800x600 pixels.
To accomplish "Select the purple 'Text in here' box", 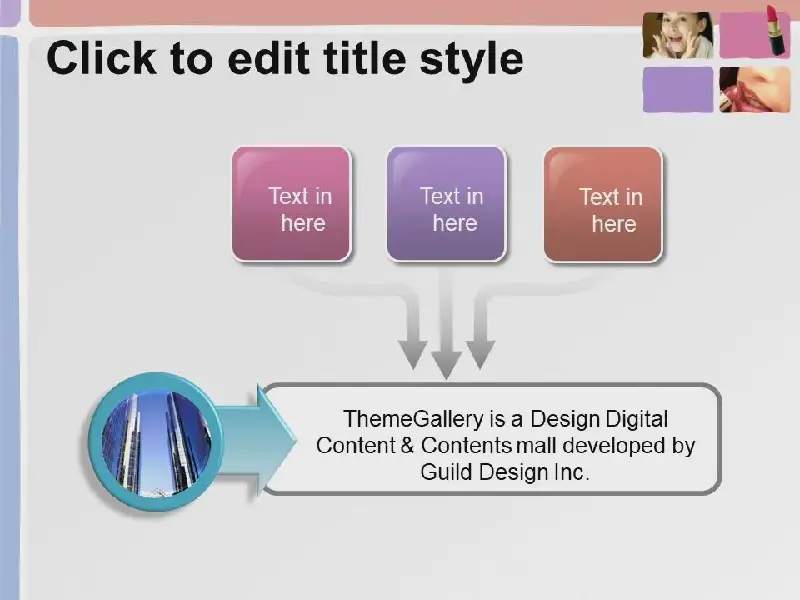I will [446, 205].
